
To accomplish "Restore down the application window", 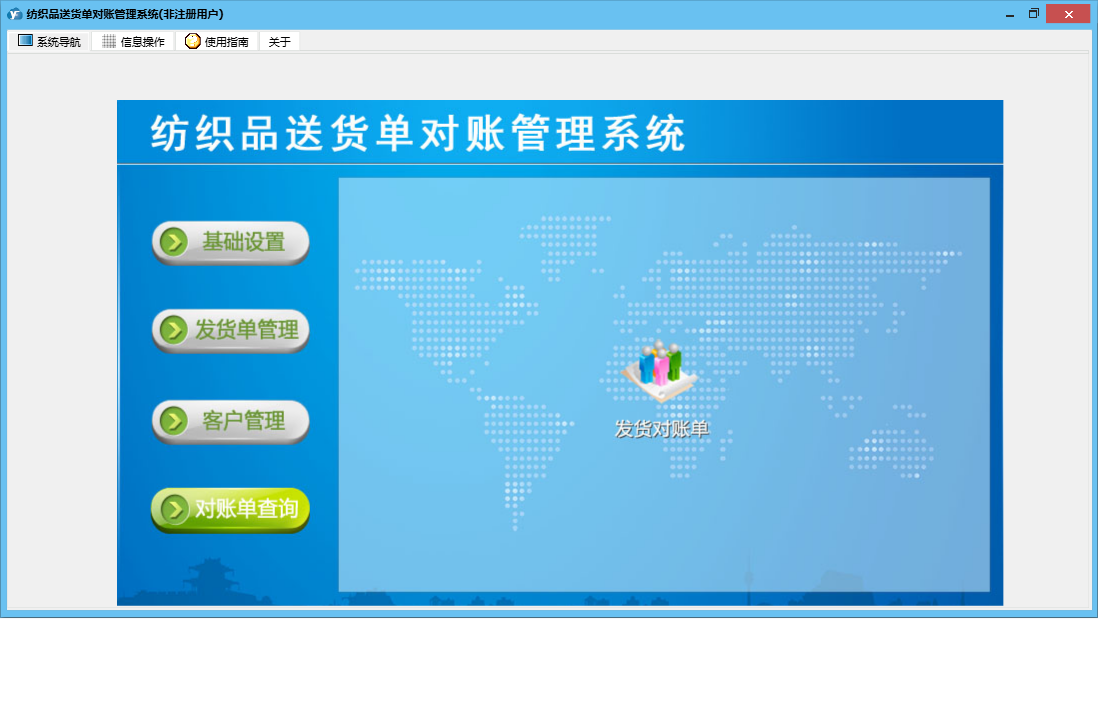I will pos(1034,14).
